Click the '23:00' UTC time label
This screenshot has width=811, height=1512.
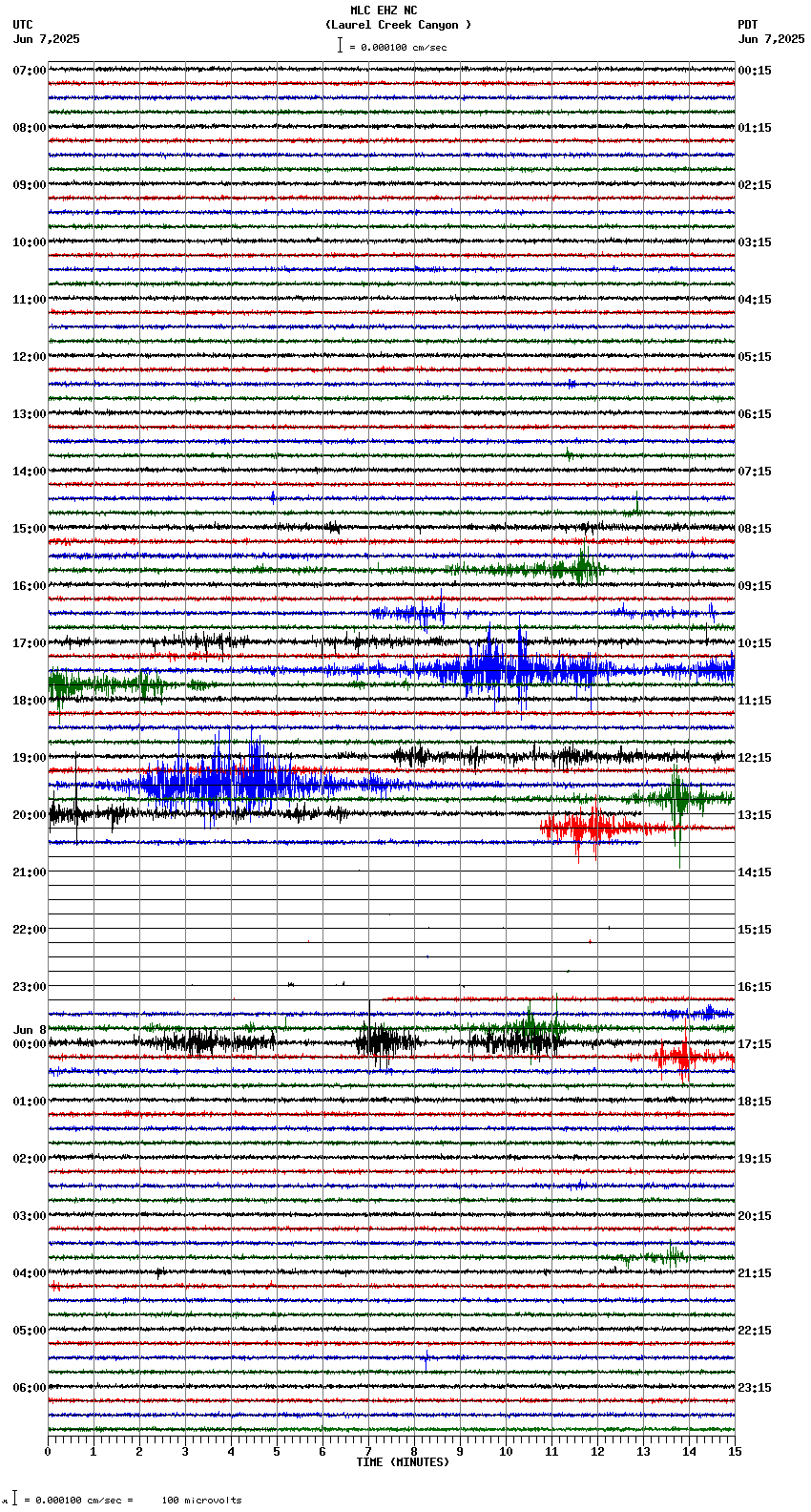(30, 987)
